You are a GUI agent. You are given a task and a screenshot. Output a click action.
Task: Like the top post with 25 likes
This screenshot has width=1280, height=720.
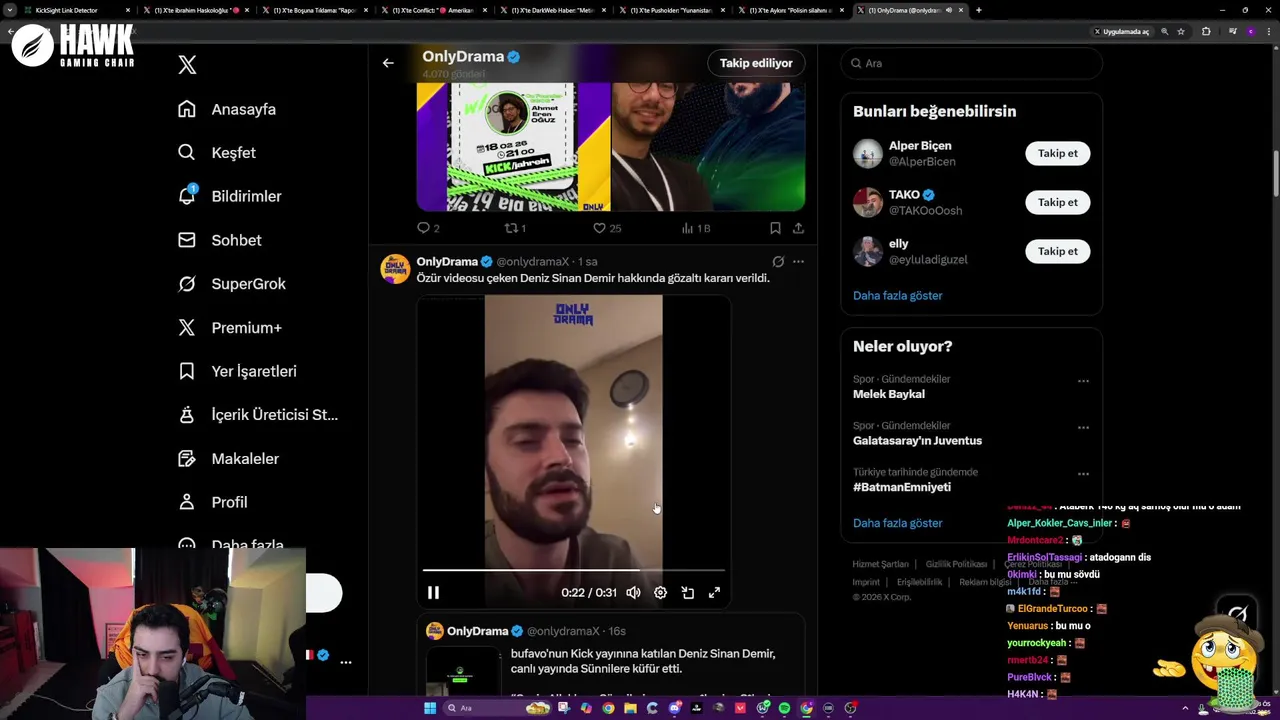point(607,228)
